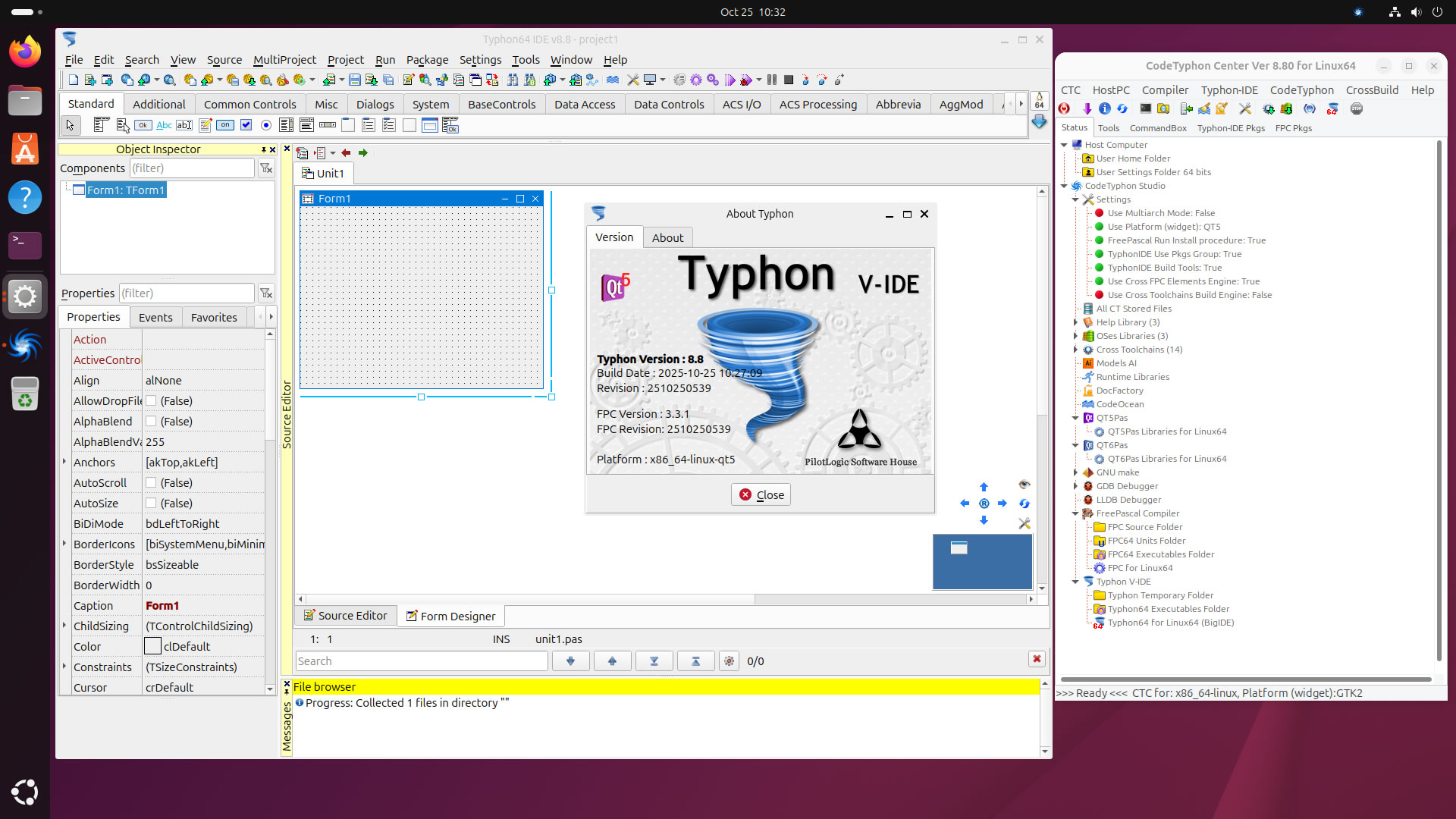This screenshot has height=819, width=1456.
Task: Expand the Anchors property row
Action: (64, 463)
